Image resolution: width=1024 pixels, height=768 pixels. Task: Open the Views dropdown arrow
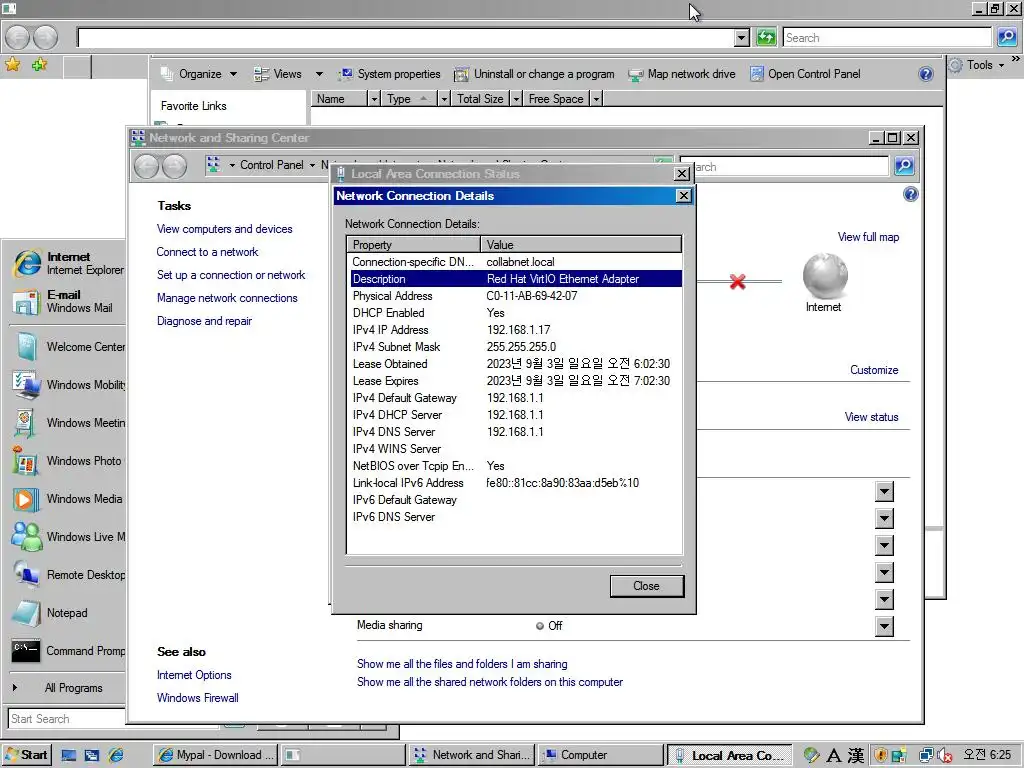(x=319, y=74)
